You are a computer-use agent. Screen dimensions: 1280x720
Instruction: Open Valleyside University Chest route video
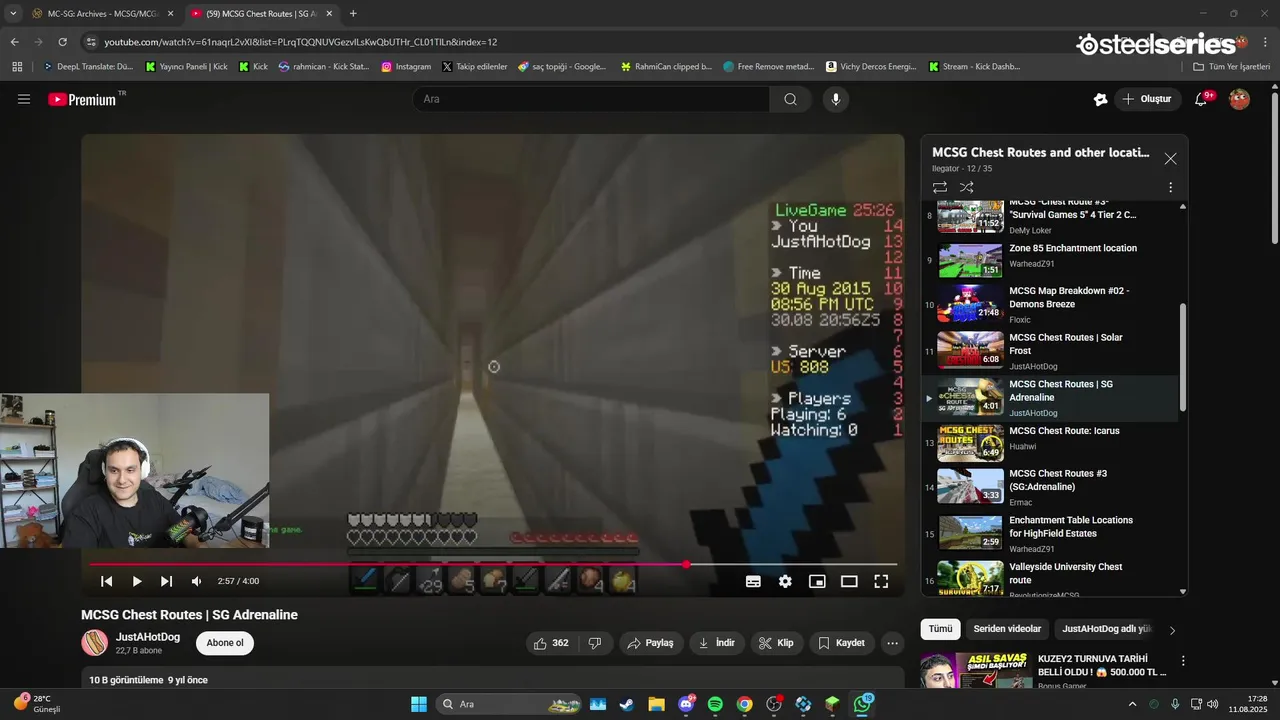pos(1050,578)
